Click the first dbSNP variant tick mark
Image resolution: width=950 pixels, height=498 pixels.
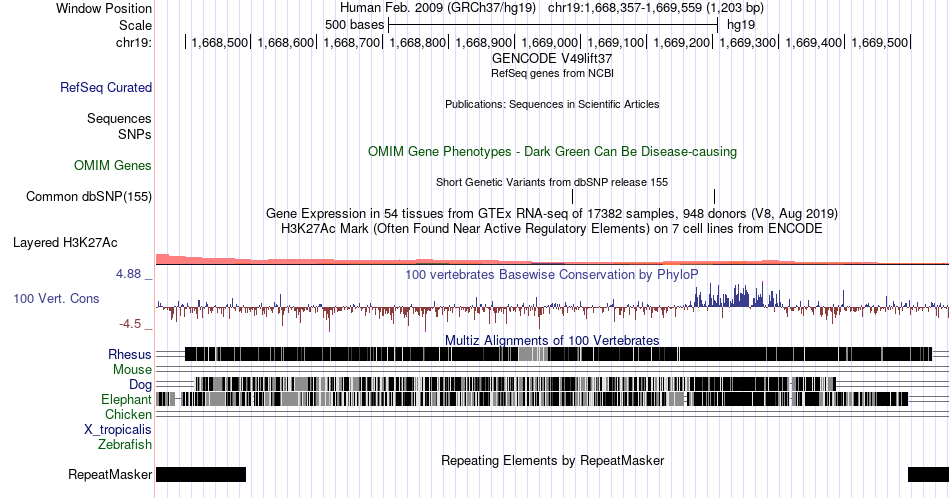573,196
